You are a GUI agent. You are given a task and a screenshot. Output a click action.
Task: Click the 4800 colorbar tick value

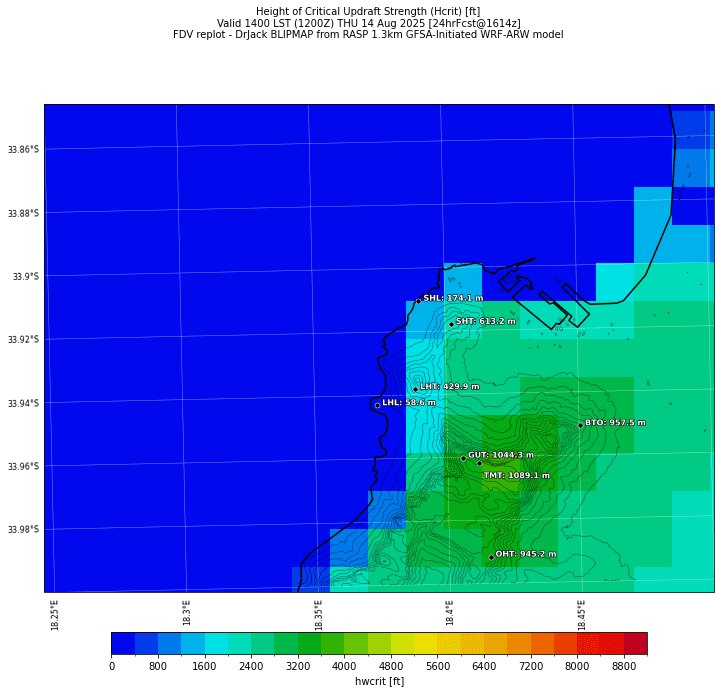391,666
